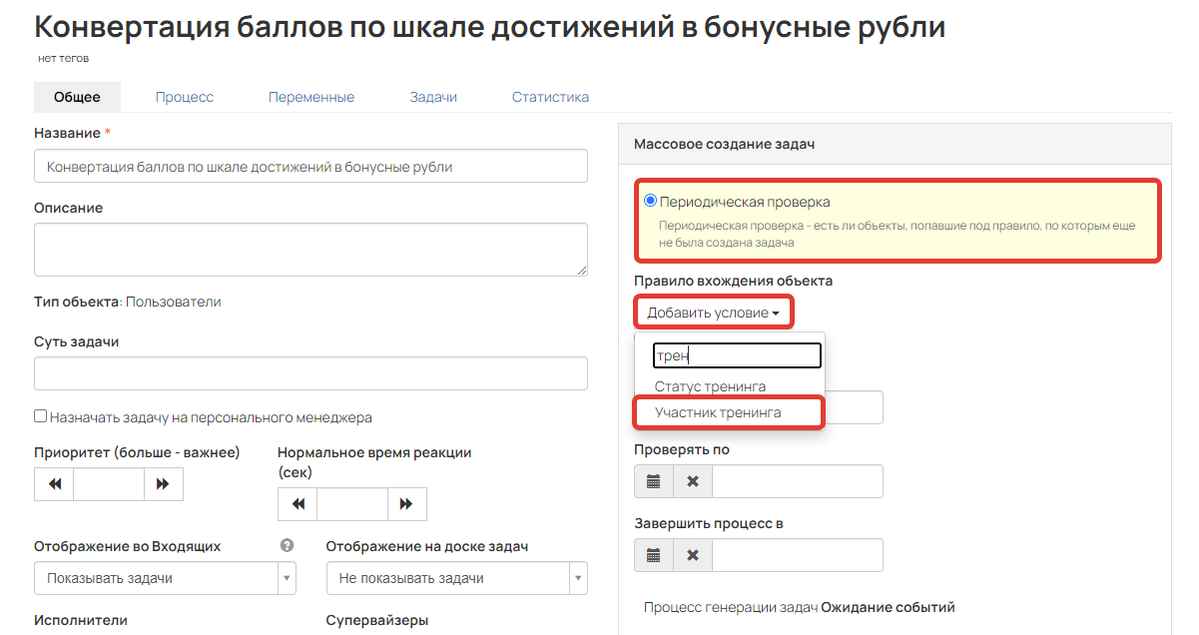
Task: Open the 'Переменные' tab
Action: [311, 97]
